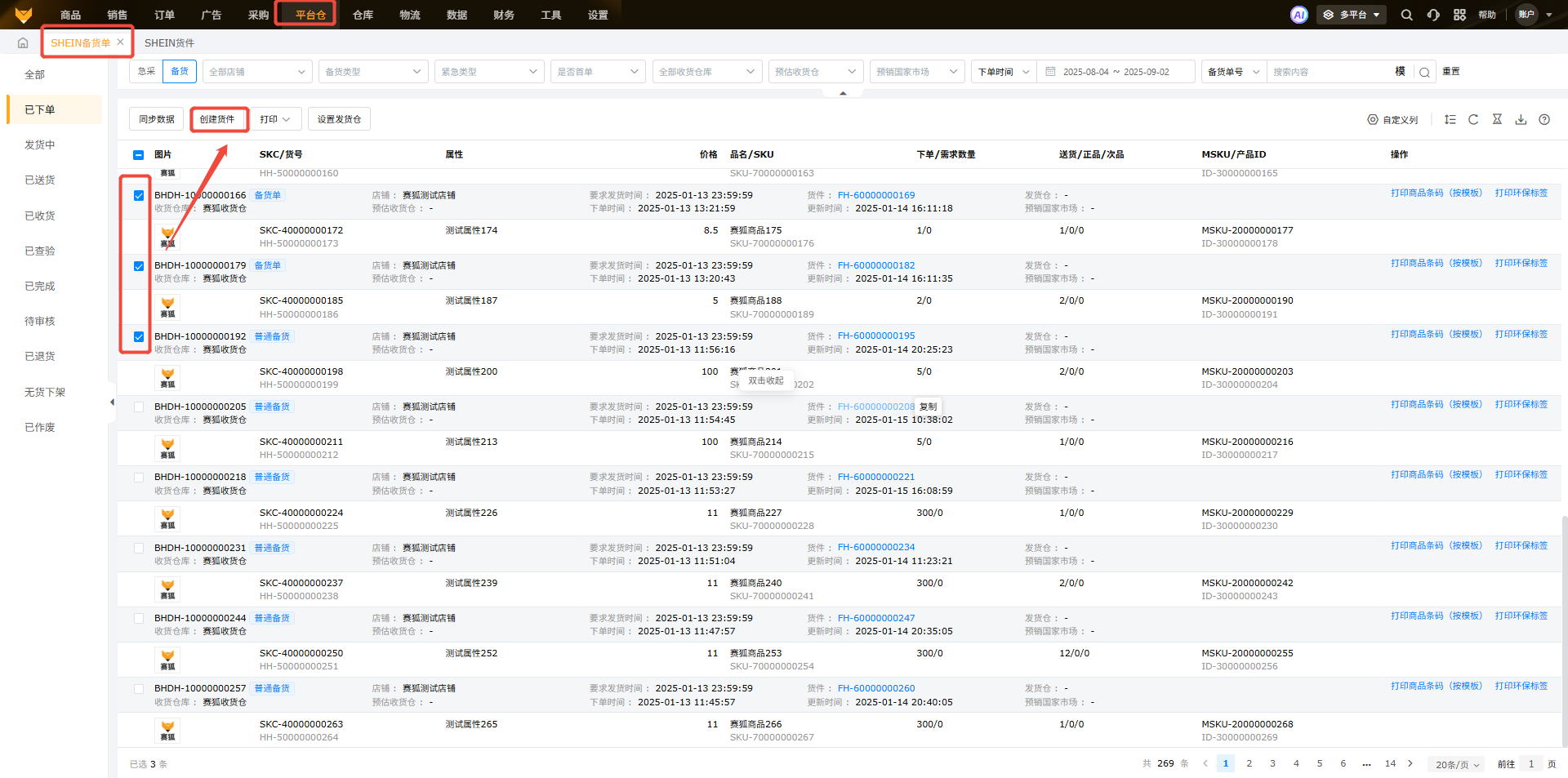Collapse the left sidebar arrow
Screen dimensions: 1568x778
[x=112, y=402]
